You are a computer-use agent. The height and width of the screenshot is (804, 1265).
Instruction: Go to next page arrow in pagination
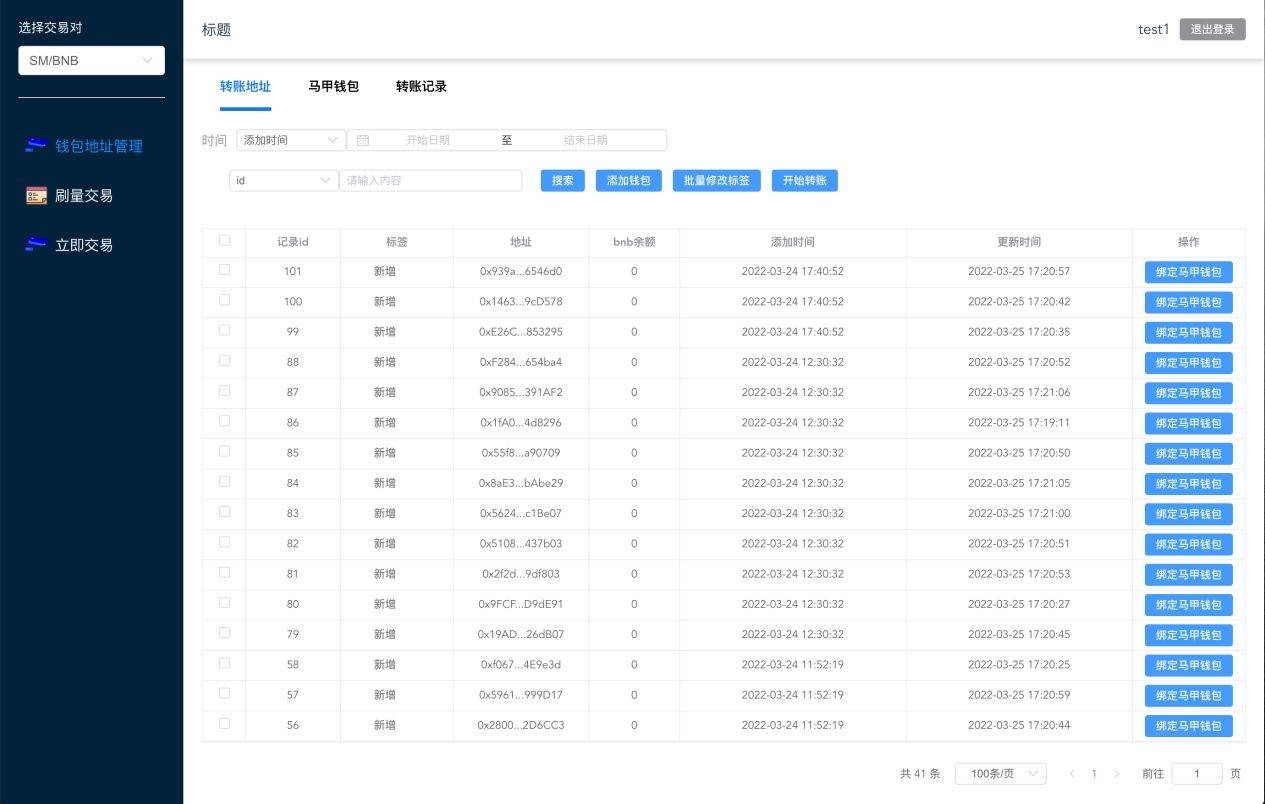[1117, 774]
